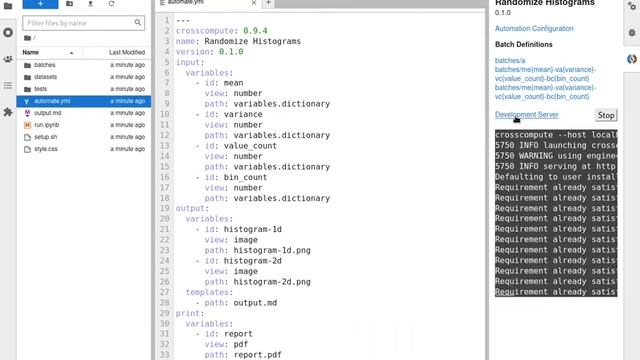Click the 'Randomize Histograms' panel title
Image resolution: width=640 pixels, height=360 pixels.
544,3
